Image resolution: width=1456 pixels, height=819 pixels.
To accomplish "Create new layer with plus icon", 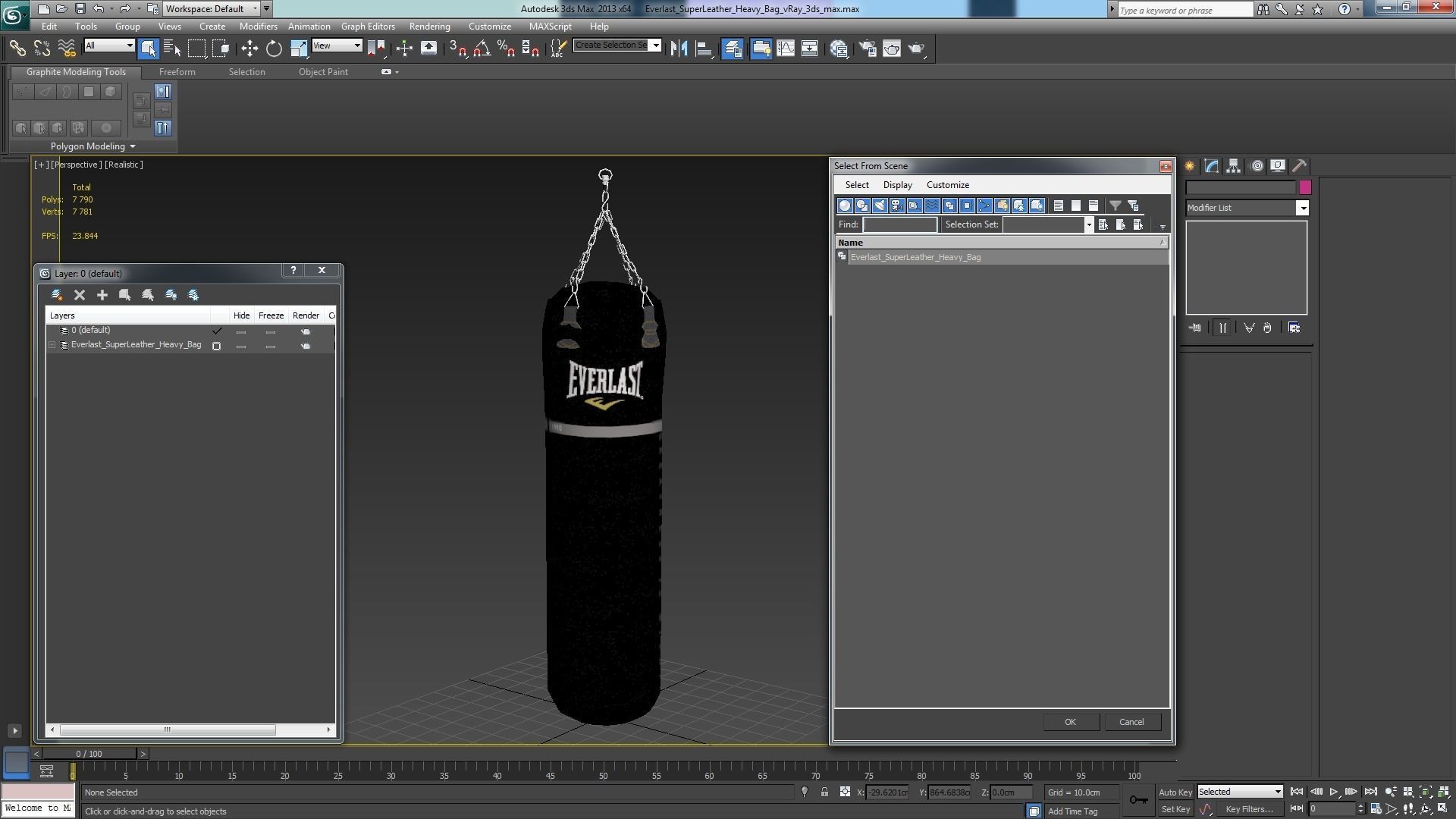I will pos(102,295).
